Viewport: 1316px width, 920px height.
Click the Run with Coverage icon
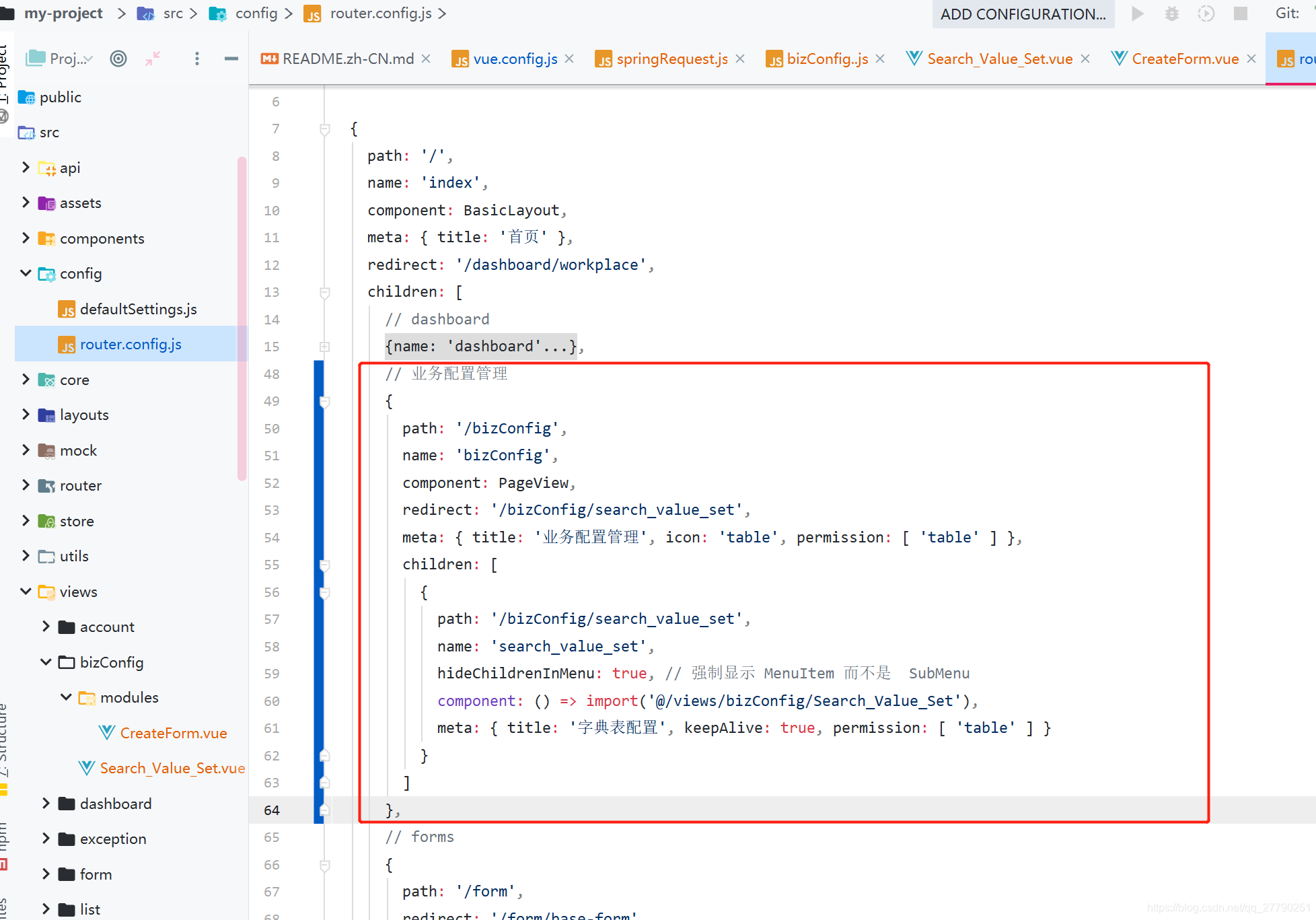1206,13
